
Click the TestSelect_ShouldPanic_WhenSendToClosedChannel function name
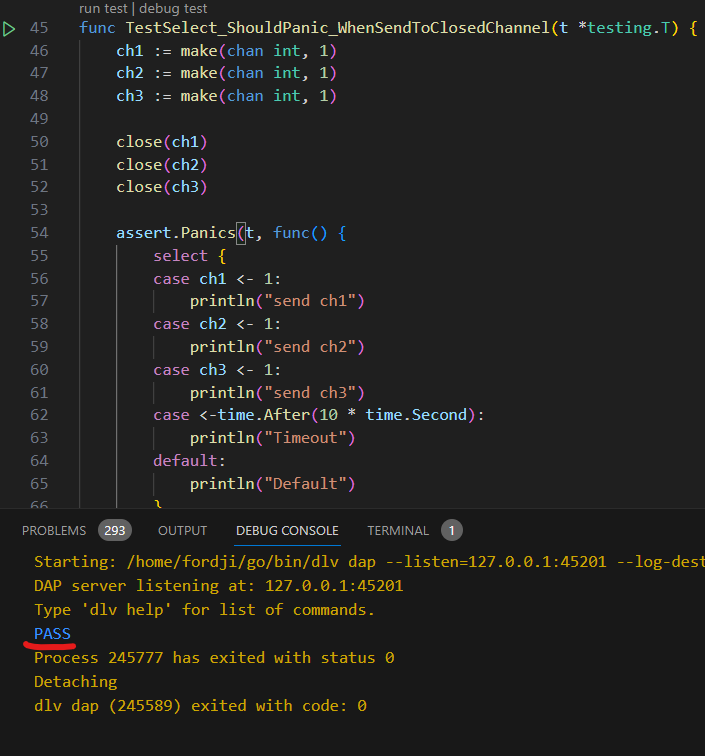point(335,28)
